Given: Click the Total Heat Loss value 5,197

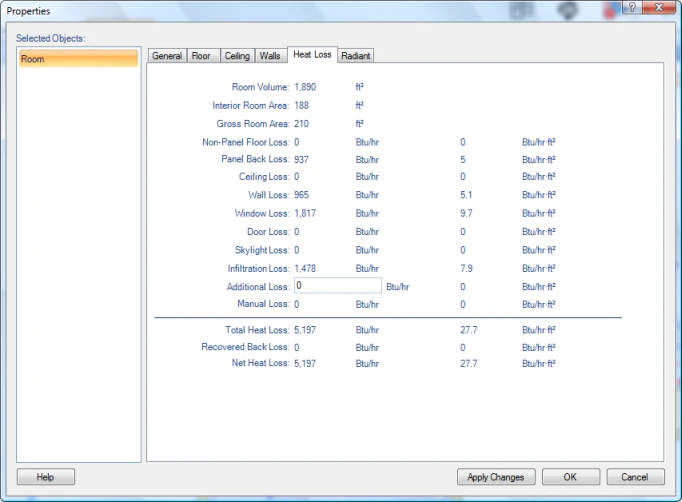Looking at the screenshot, I should (305, 330).
